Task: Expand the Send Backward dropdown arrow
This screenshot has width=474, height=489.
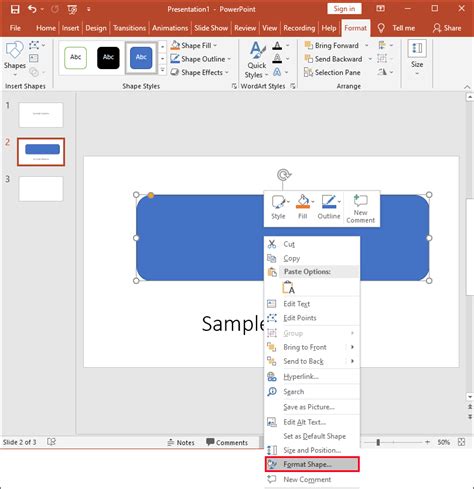Action: (x=370, y=59)
